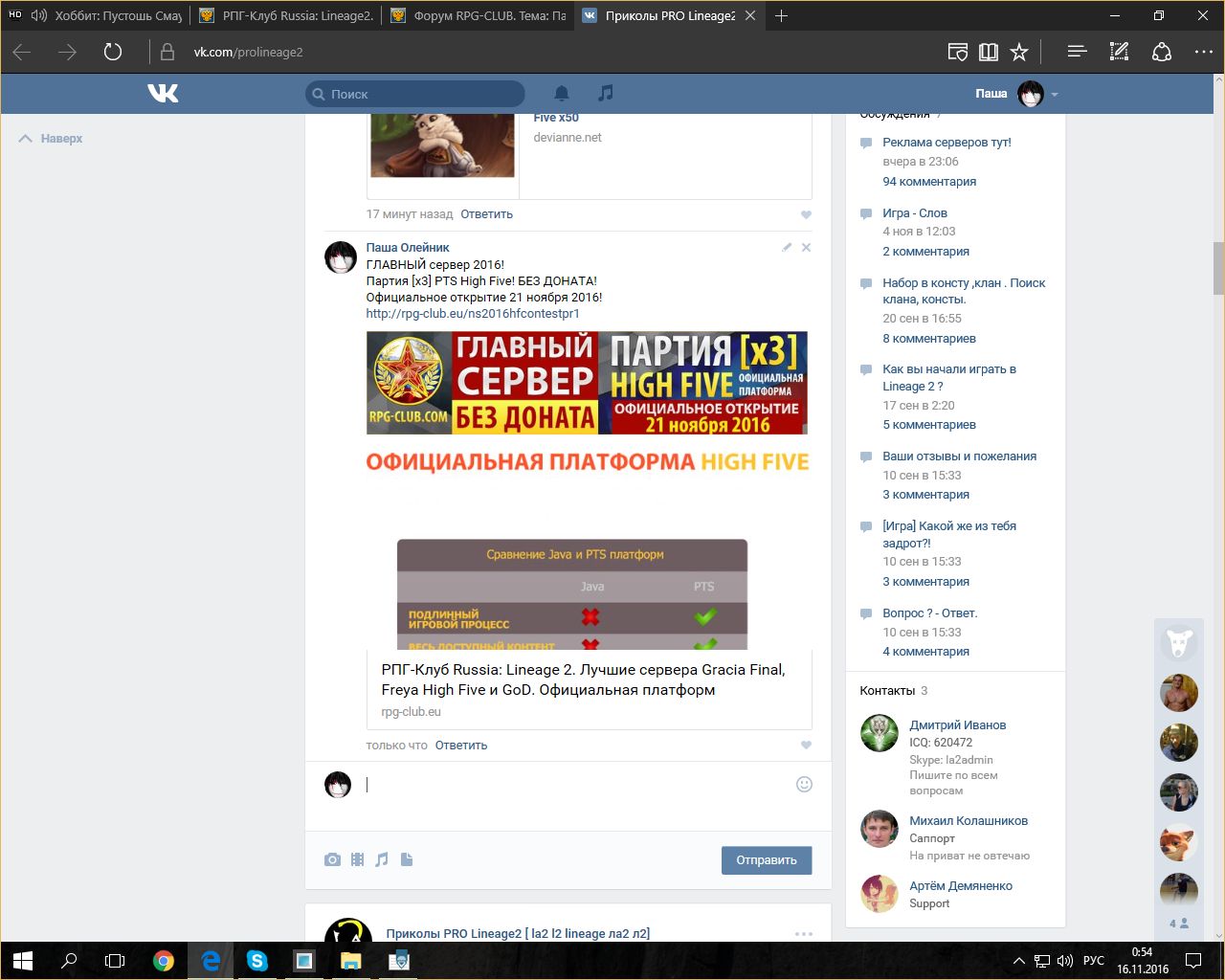Go forward in the browser
Image resolution: width=1225 pixels, height=980 pixels.
[67, 52]
